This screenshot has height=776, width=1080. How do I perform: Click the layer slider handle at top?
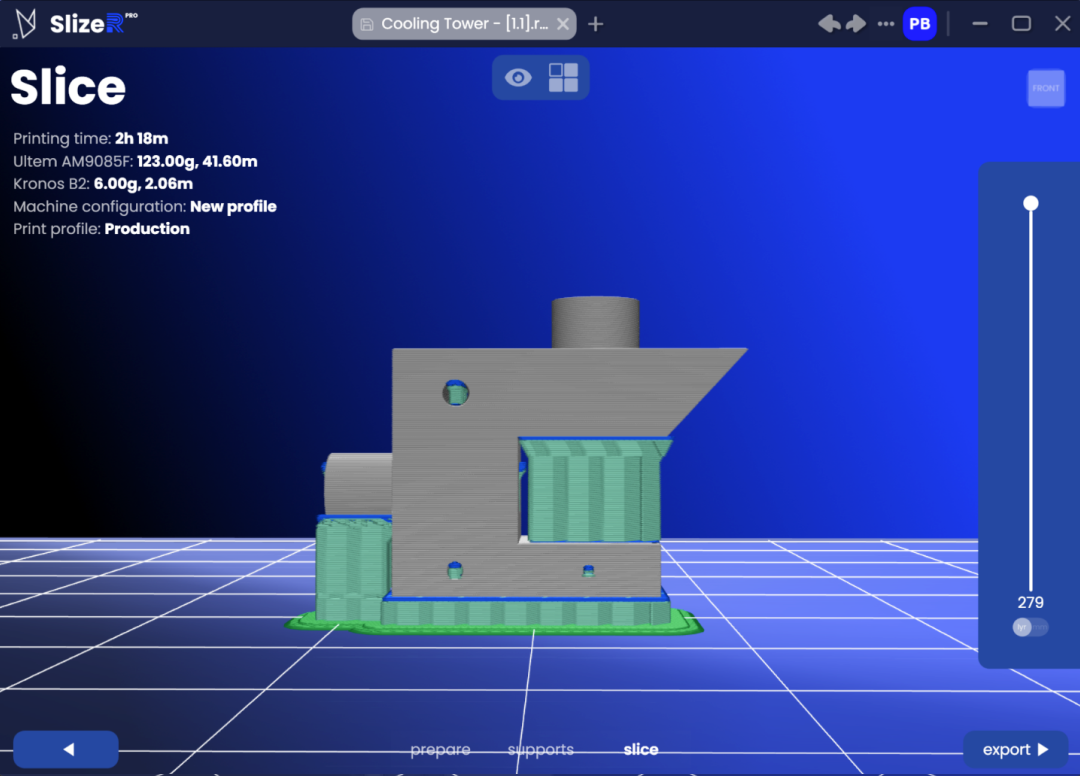1031,204
